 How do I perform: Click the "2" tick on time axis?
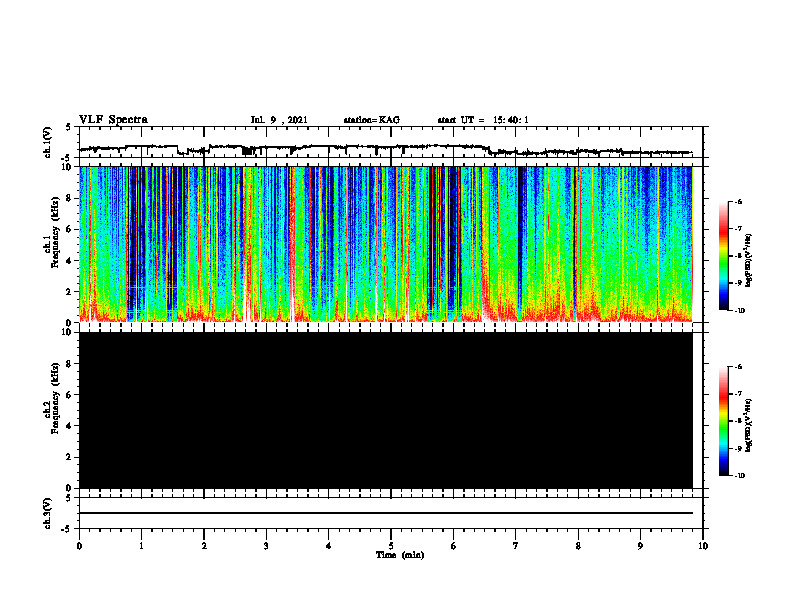pyautogui.click(x=204, y=546)
